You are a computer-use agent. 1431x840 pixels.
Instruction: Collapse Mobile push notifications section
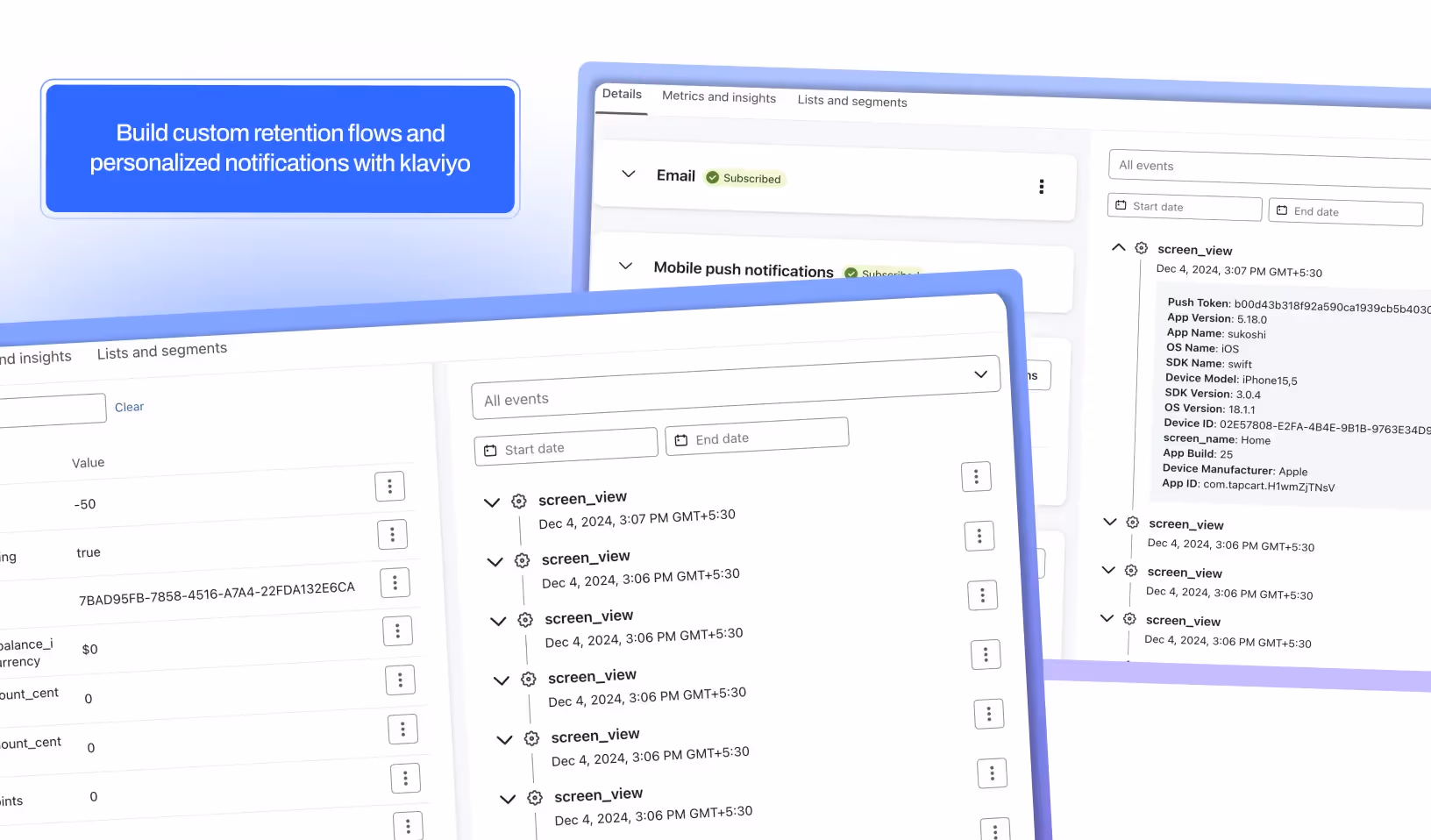(625, 266)
